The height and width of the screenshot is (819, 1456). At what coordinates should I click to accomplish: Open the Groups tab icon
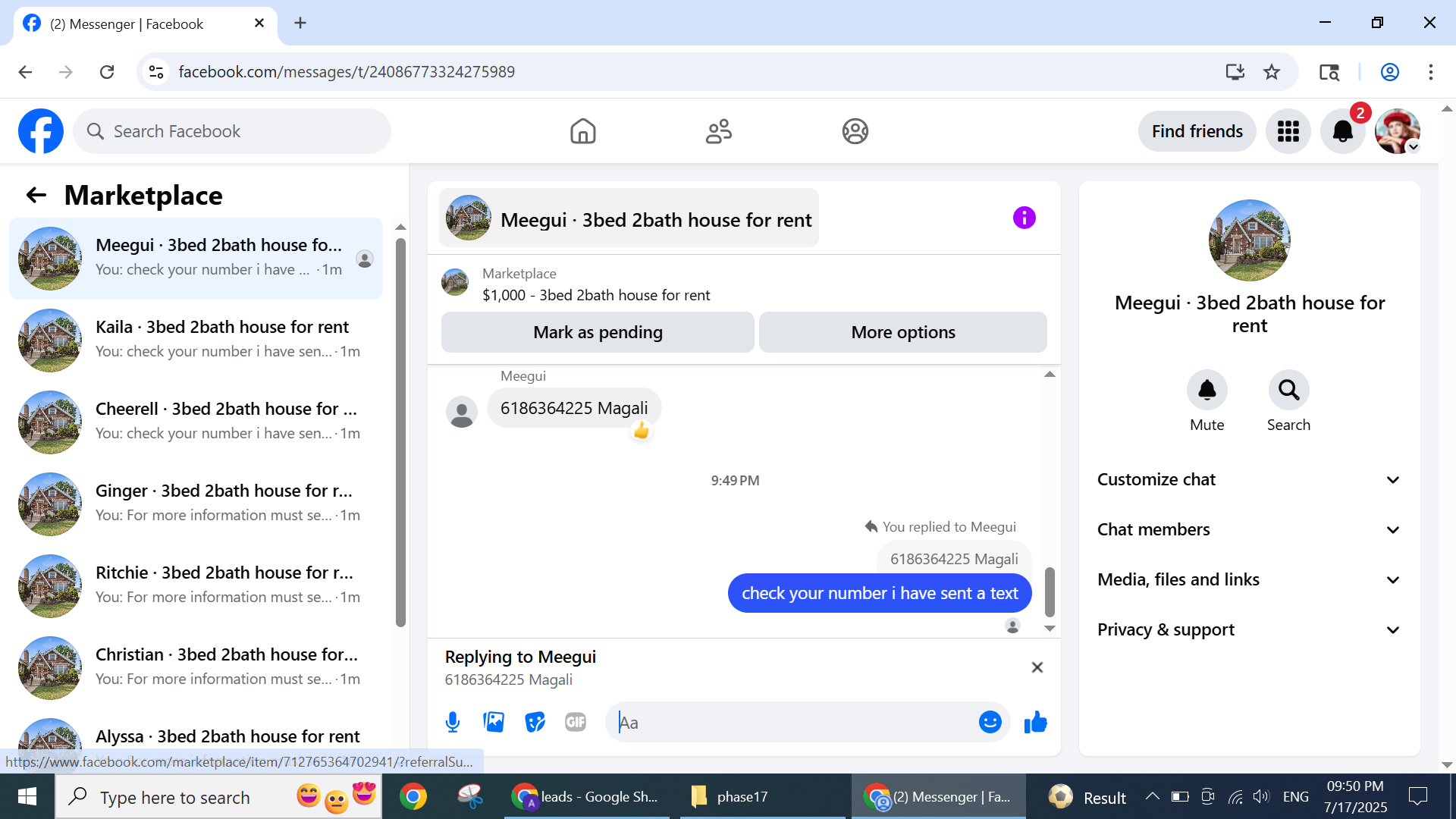[x=855, y=131]
